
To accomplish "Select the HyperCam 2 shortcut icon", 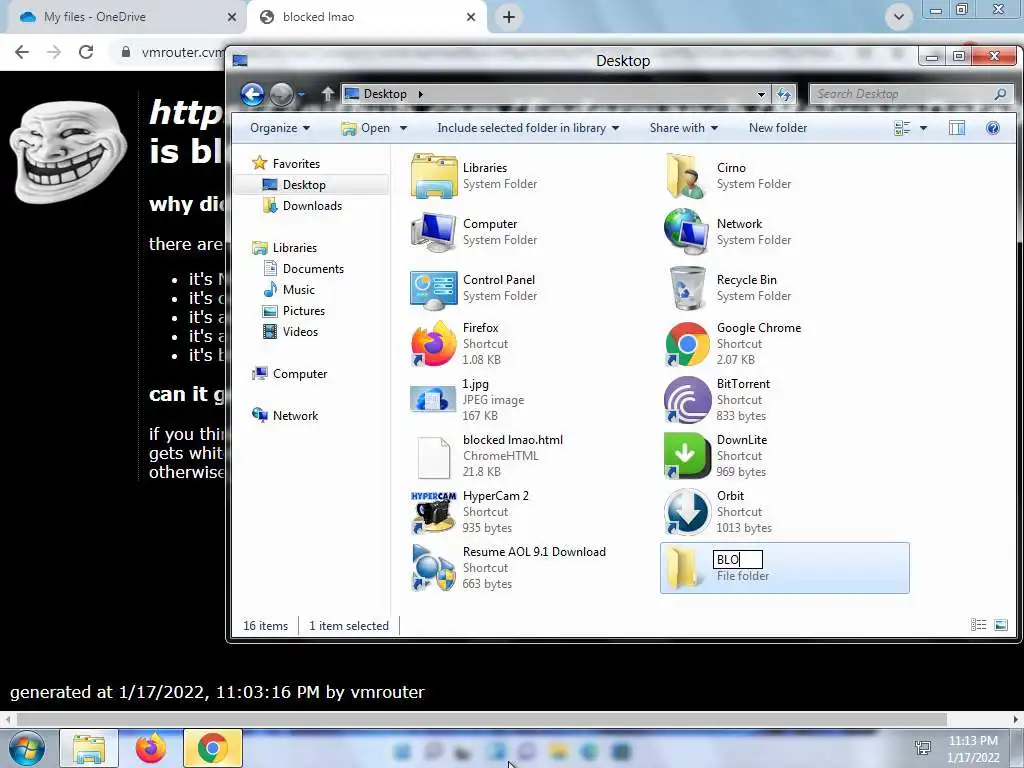I will (434, 512).
